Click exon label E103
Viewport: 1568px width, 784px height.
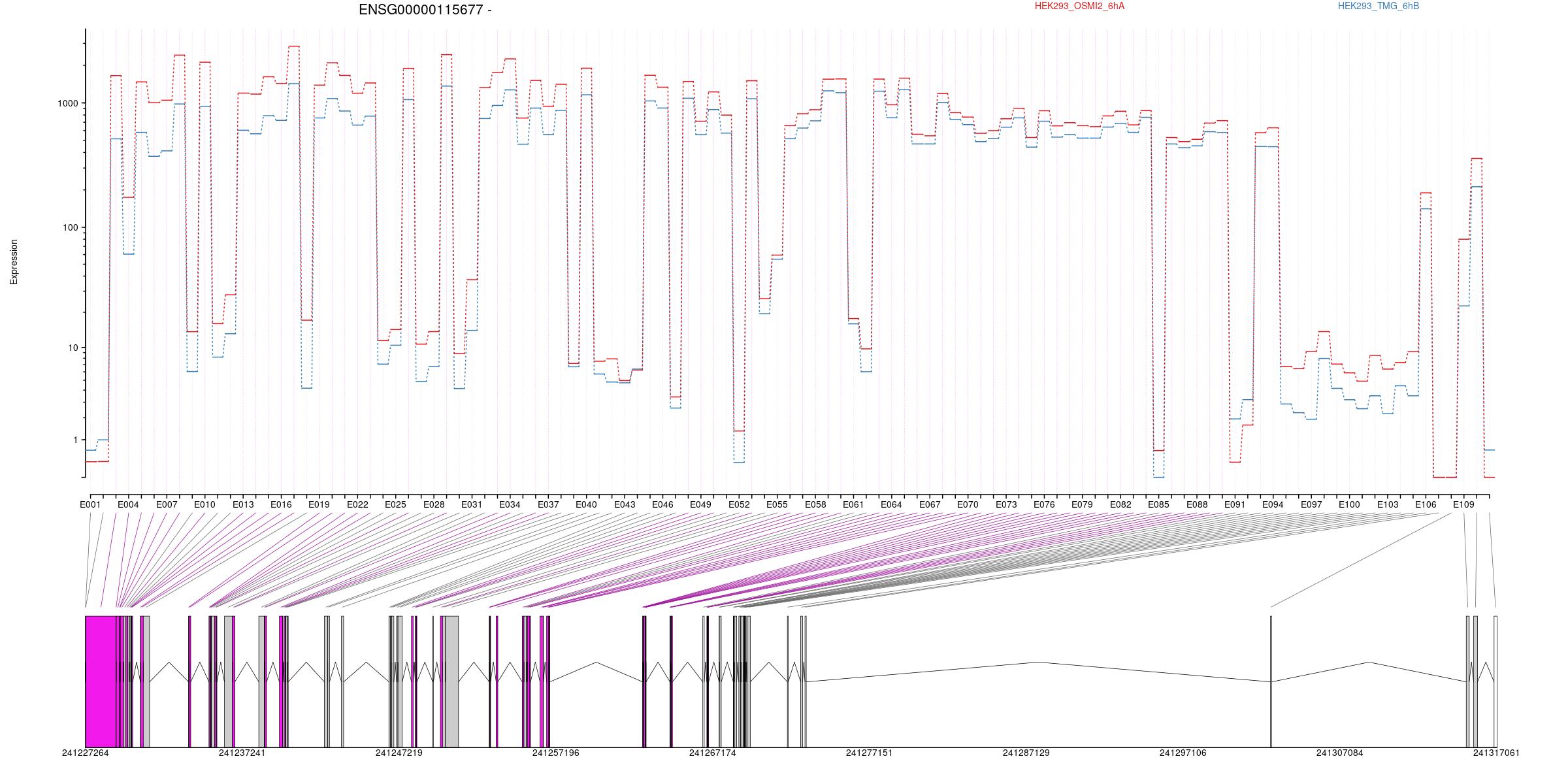1388,505
